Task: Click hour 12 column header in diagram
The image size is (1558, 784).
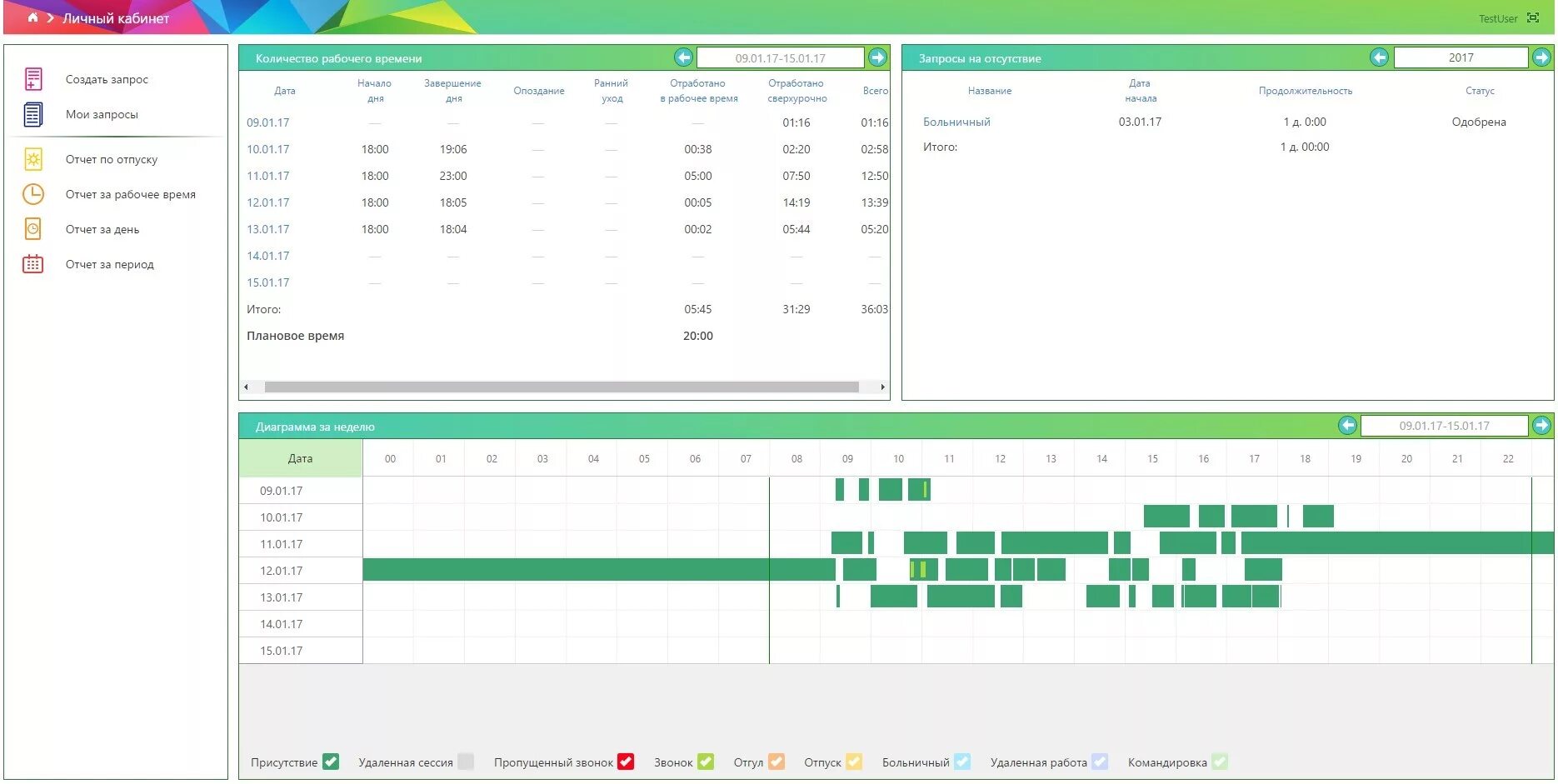Action: click(1000, 458)
